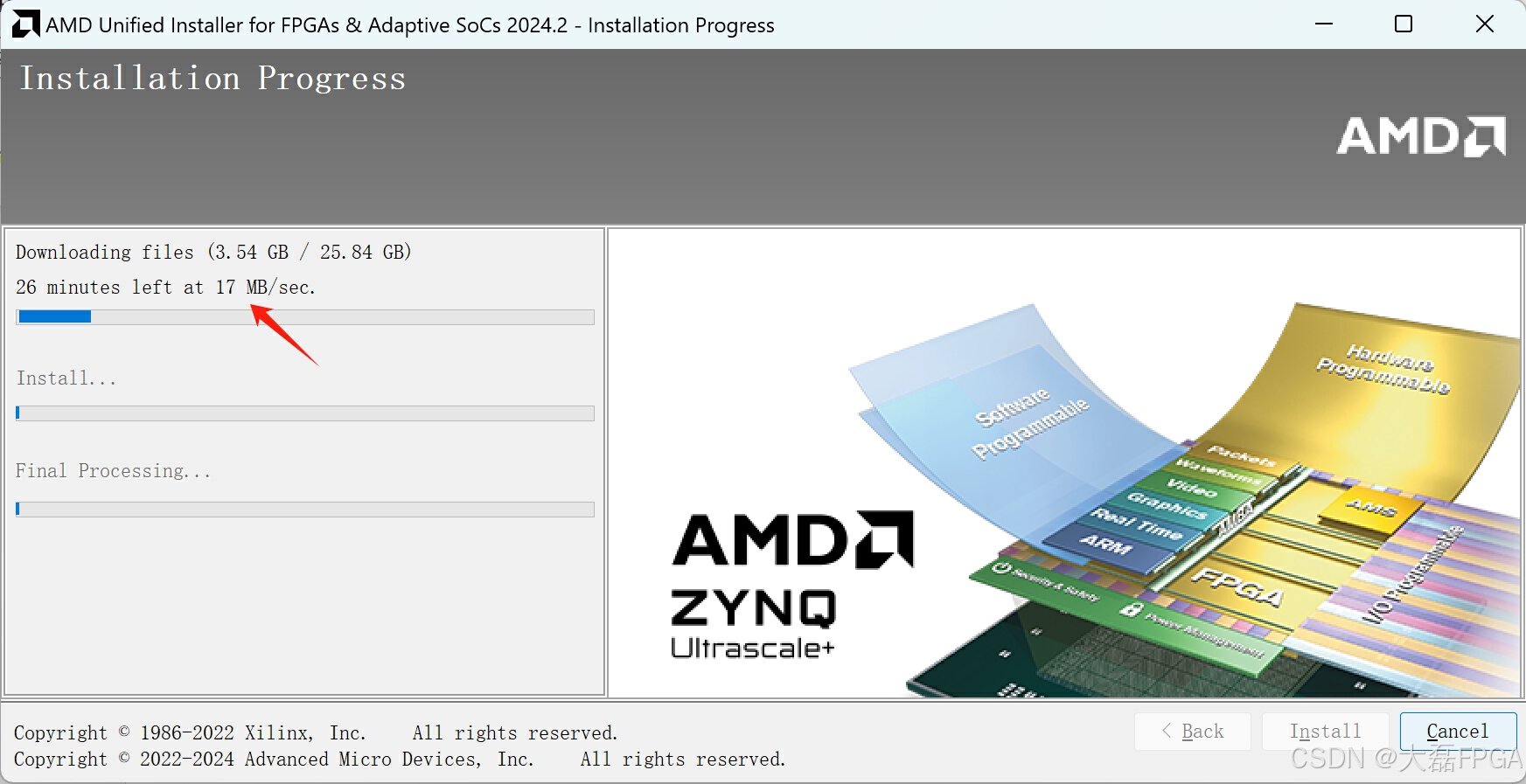Click the '26 minutes left at 17 MB/sec.' text
This screenshot has width=1526, height=784.
[165, 288]
